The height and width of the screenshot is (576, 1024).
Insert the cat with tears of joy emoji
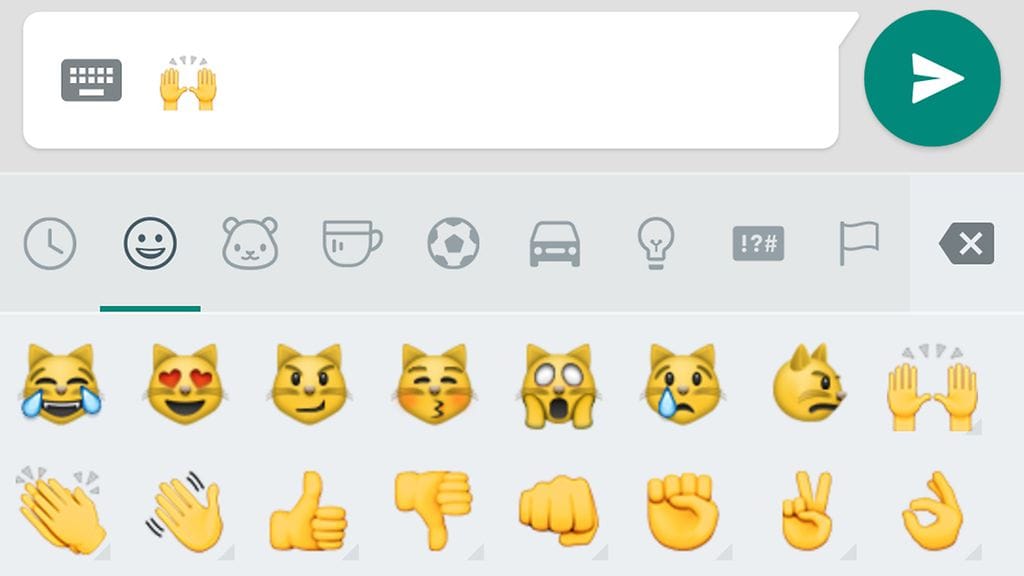pos(61,384)
